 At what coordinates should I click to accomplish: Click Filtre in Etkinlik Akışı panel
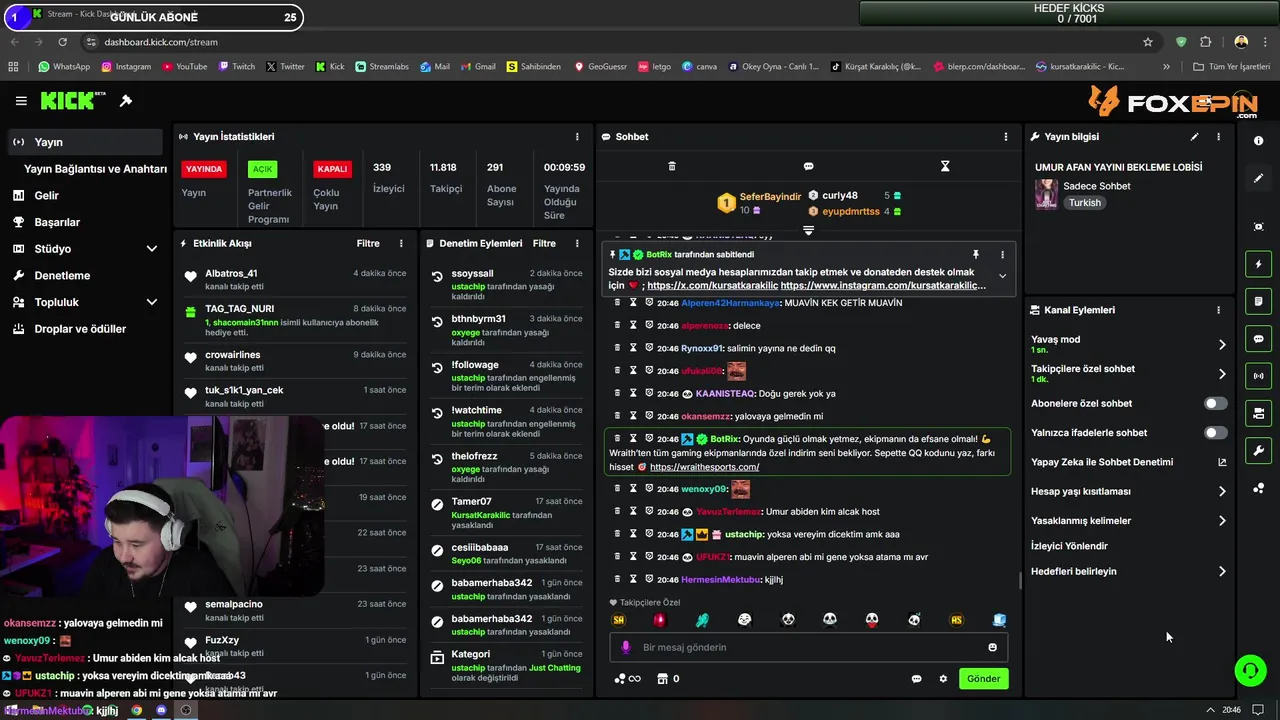368,243
